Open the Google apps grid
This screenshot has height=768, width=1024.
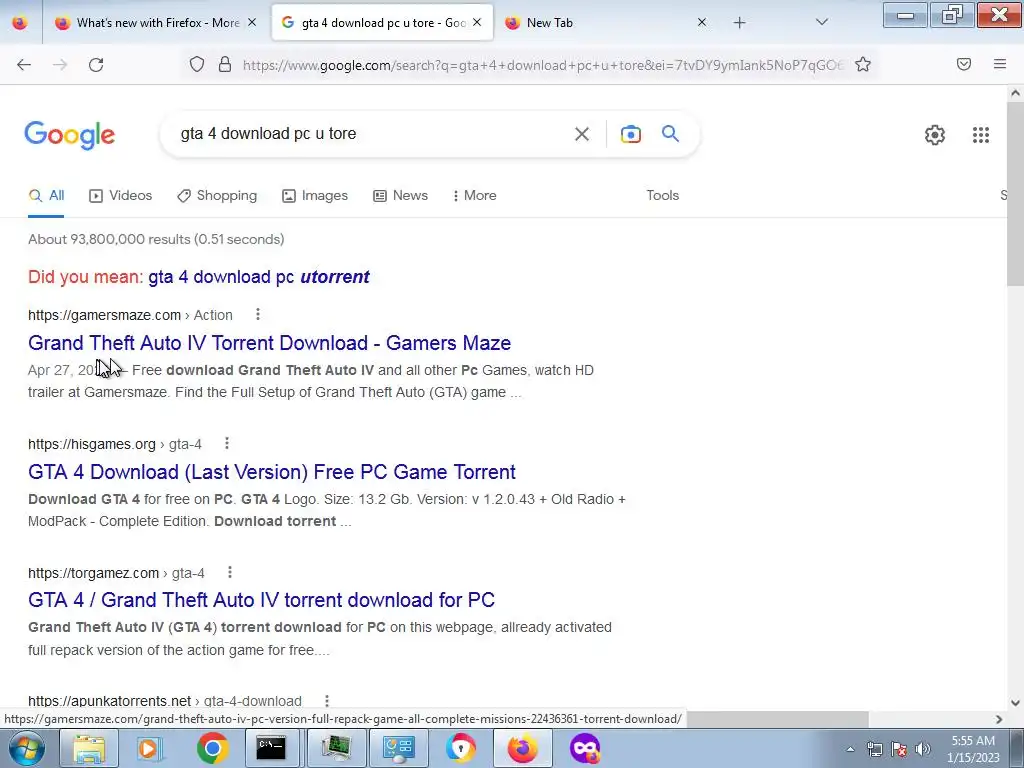pos(981,135)
